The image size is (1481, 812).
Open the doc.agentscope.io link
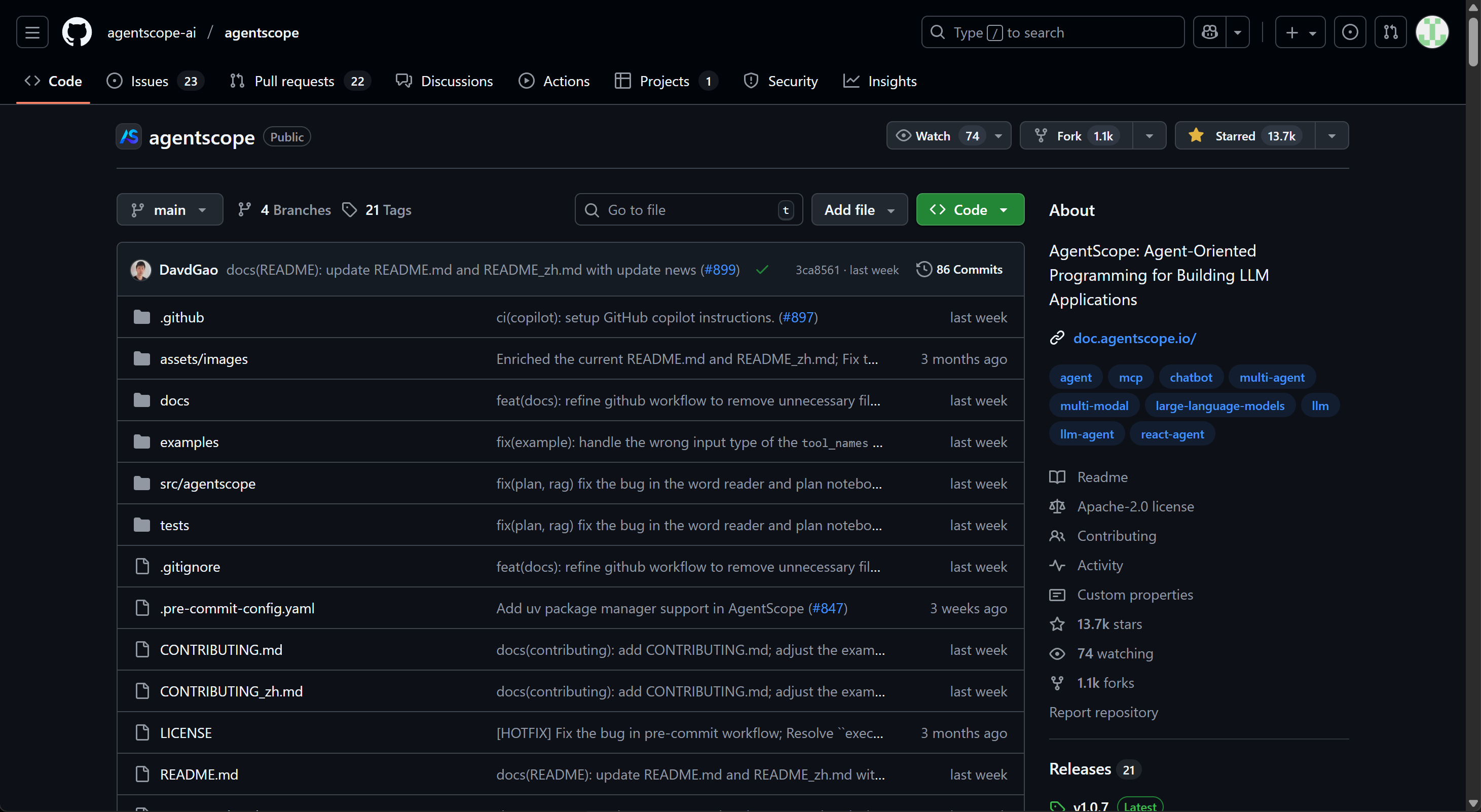tap(1134, 338)
